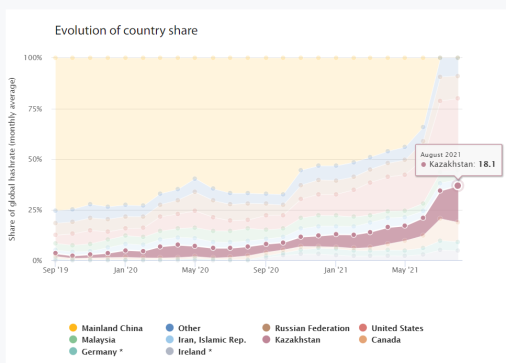Toggle Russian Federation series in legend
Viewport: 506px width, 363px height.
click(x=306, y=328)
